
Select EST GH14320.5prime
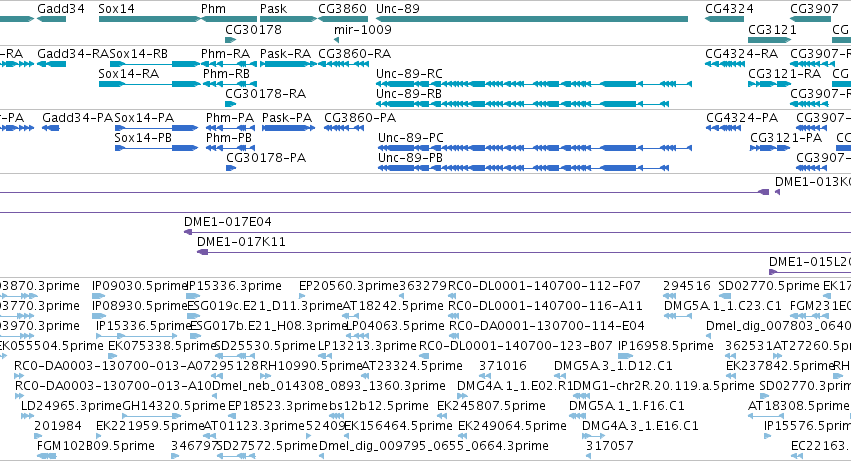[174, 406]
